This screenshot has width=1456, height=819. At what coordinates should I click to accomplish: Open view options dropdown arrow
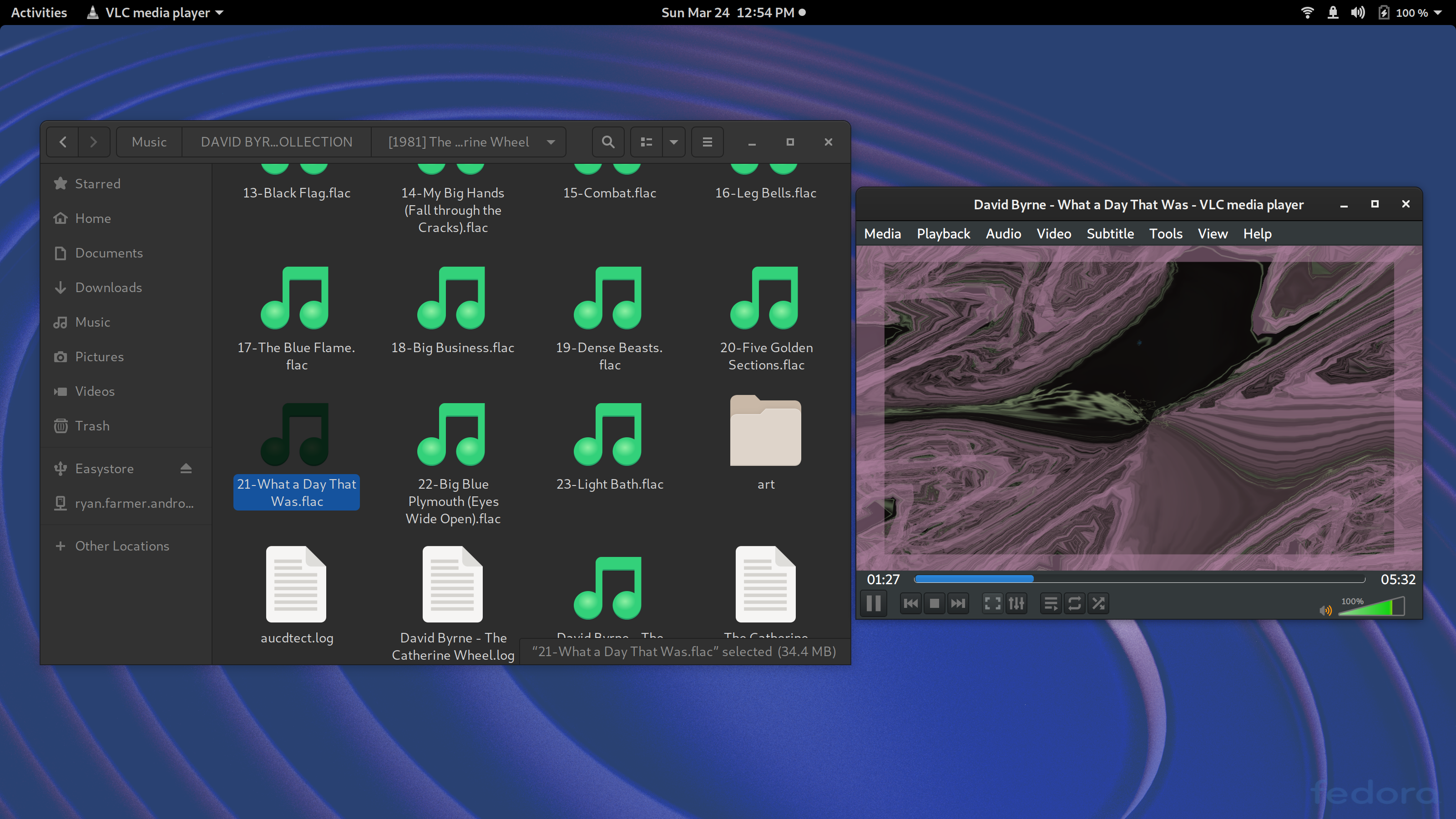coord(673,142)
